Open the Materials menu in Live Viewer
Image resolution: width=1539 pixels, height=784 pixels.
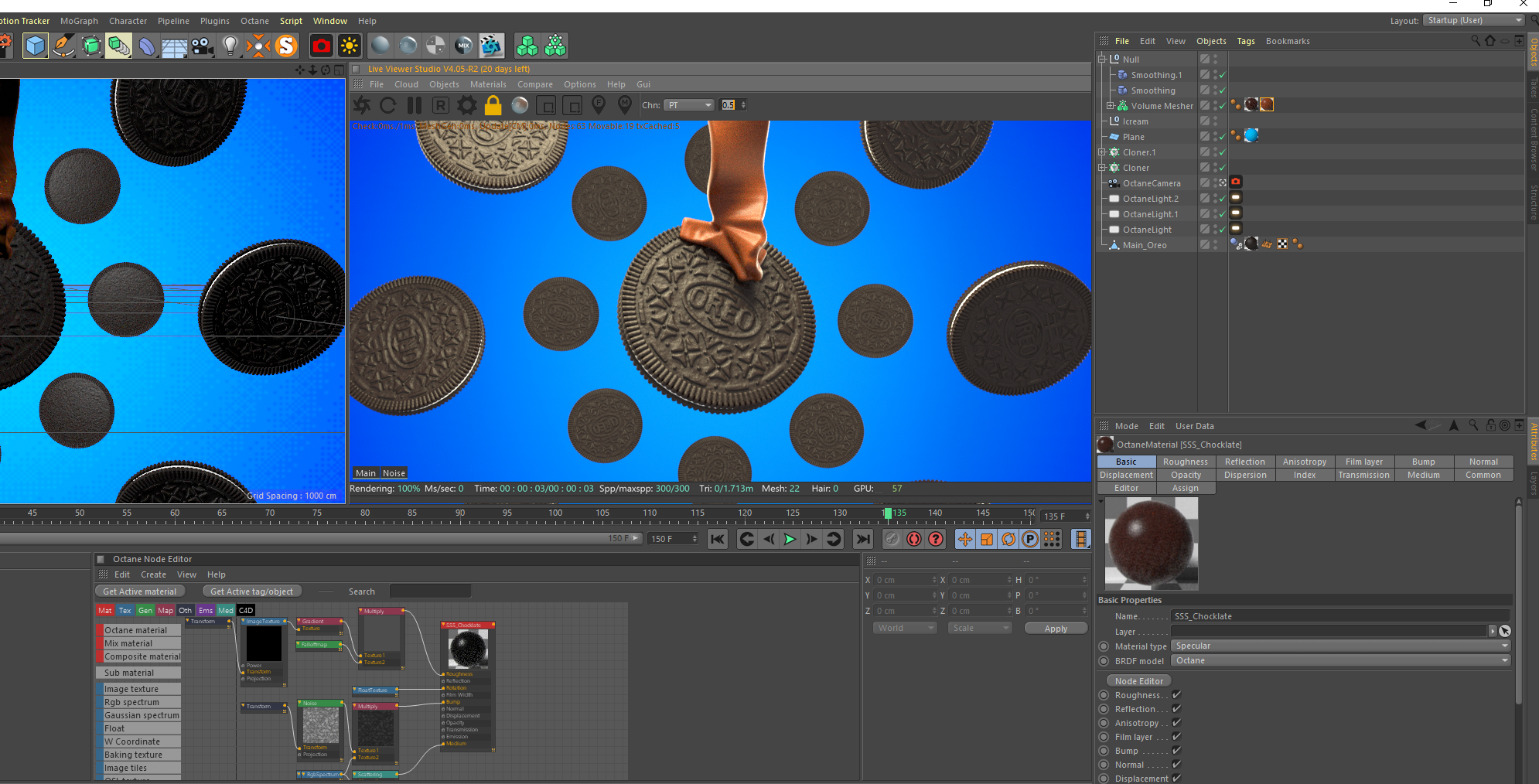488,84
